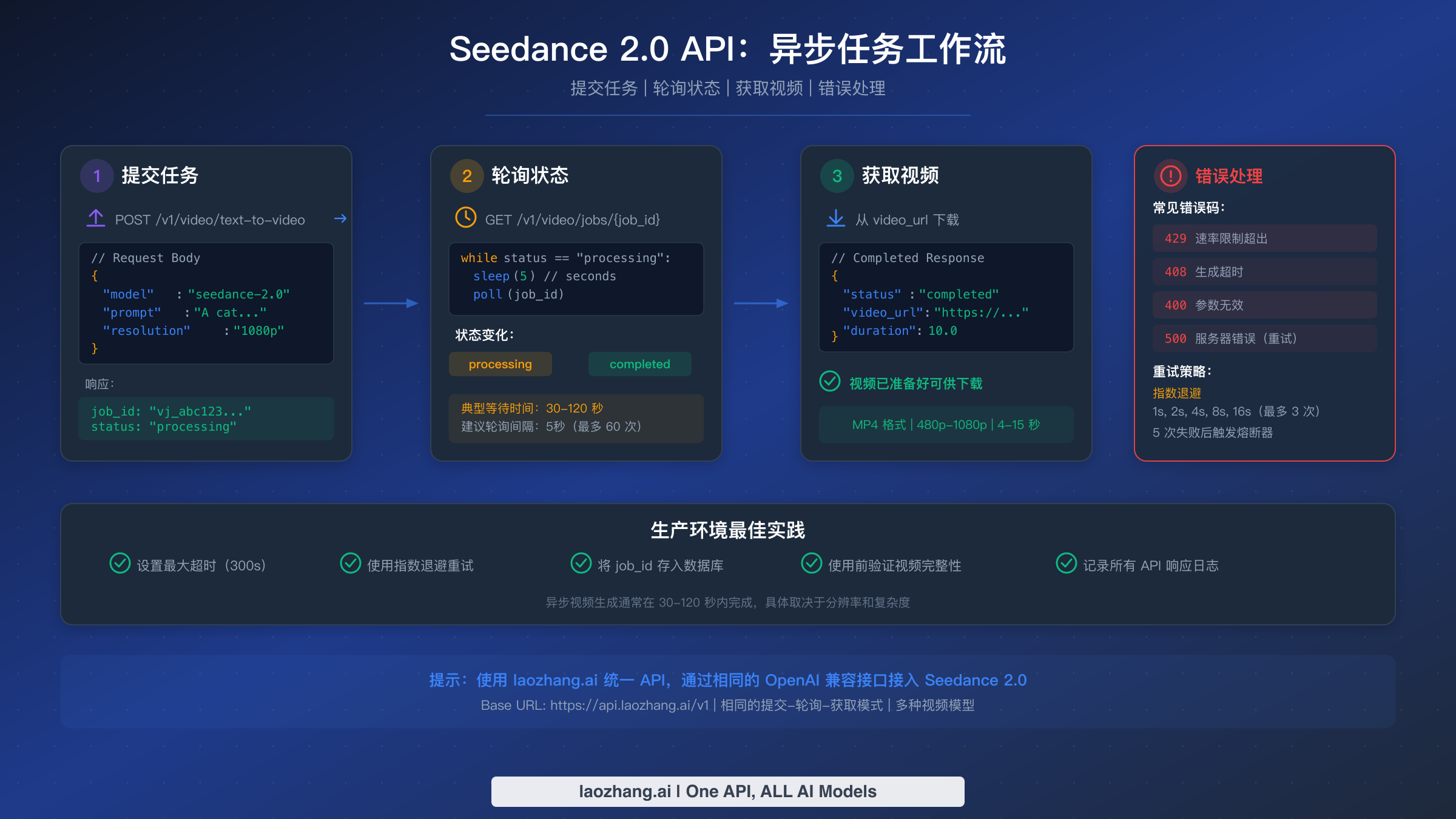Screen dimensions: 1456x819
Task: Click the upload icon beside POST /v1/video/text-to-video
Action: 96,218
